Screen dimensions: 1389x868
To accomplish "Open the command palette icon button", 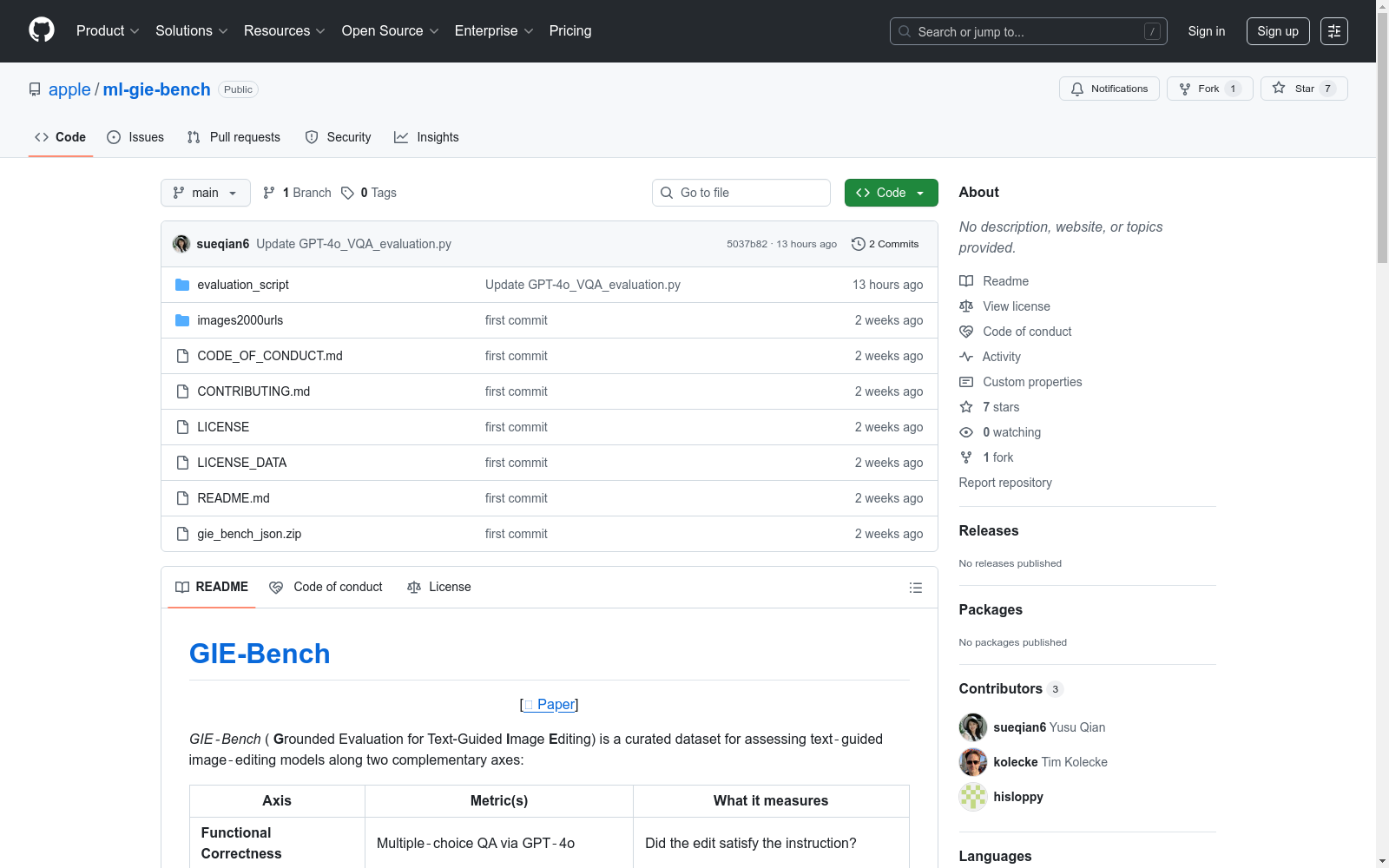I will 1334,31.
